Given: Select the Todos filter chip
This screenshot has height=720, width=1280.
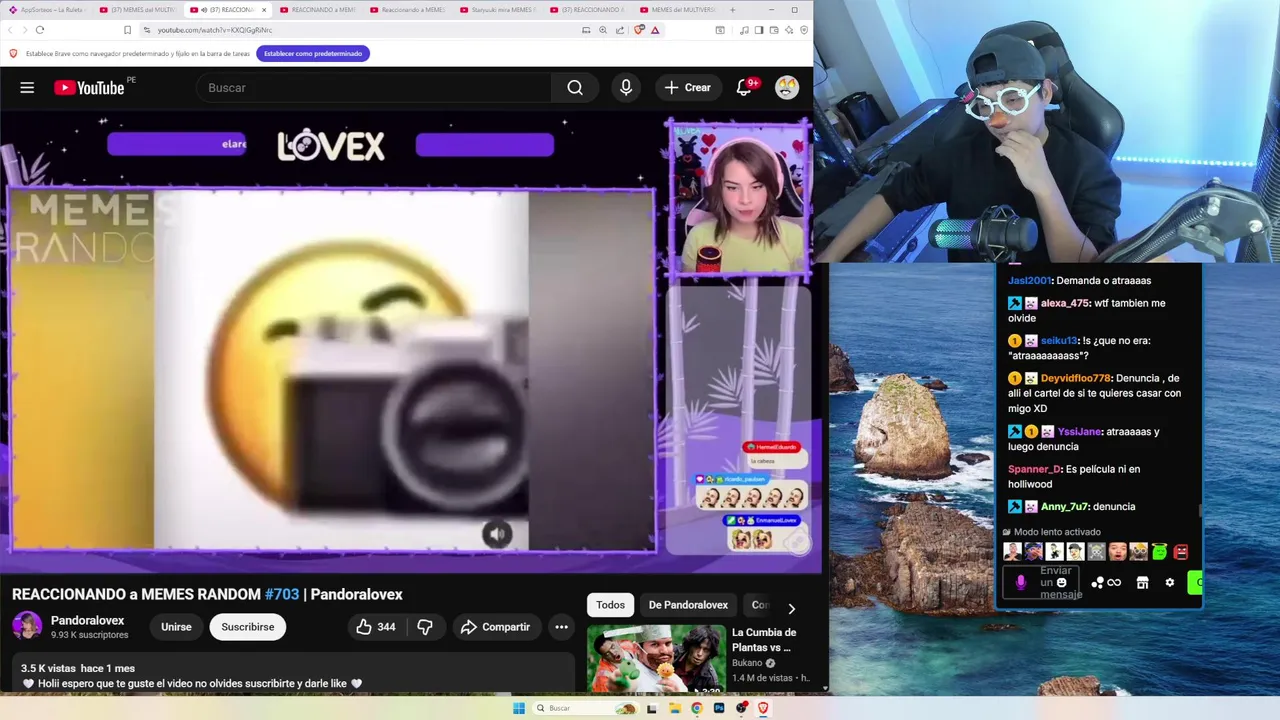Looking at the screenshot, I should [x=610, y=605].
